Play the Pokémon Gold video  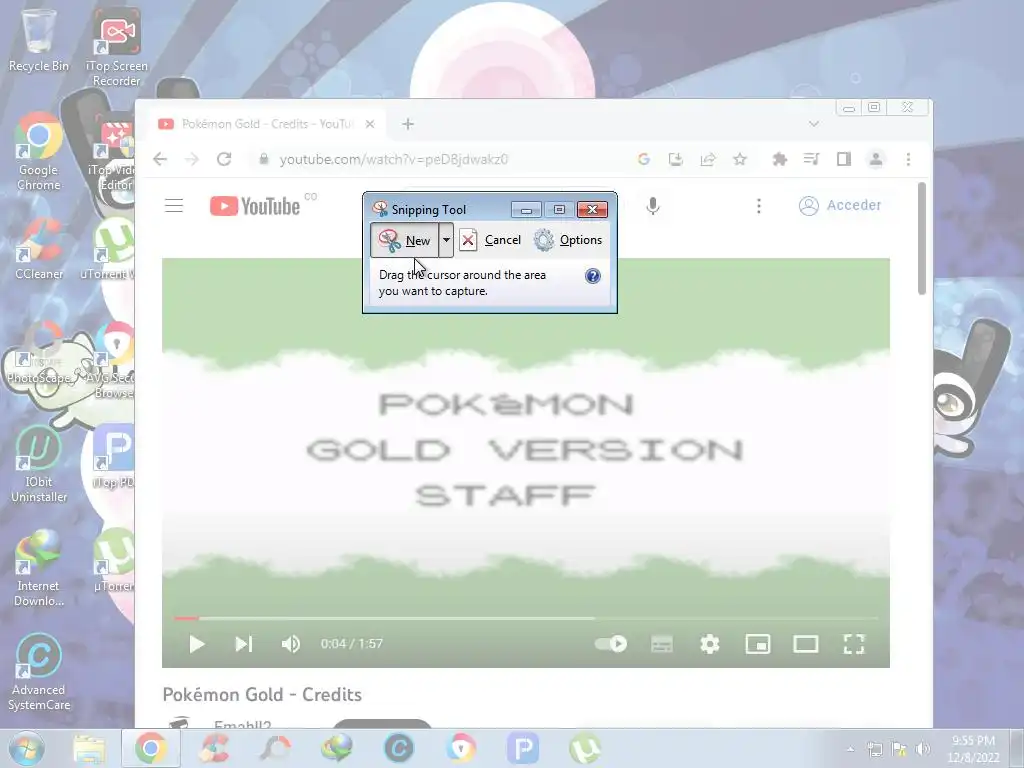[x=197, y=644]
